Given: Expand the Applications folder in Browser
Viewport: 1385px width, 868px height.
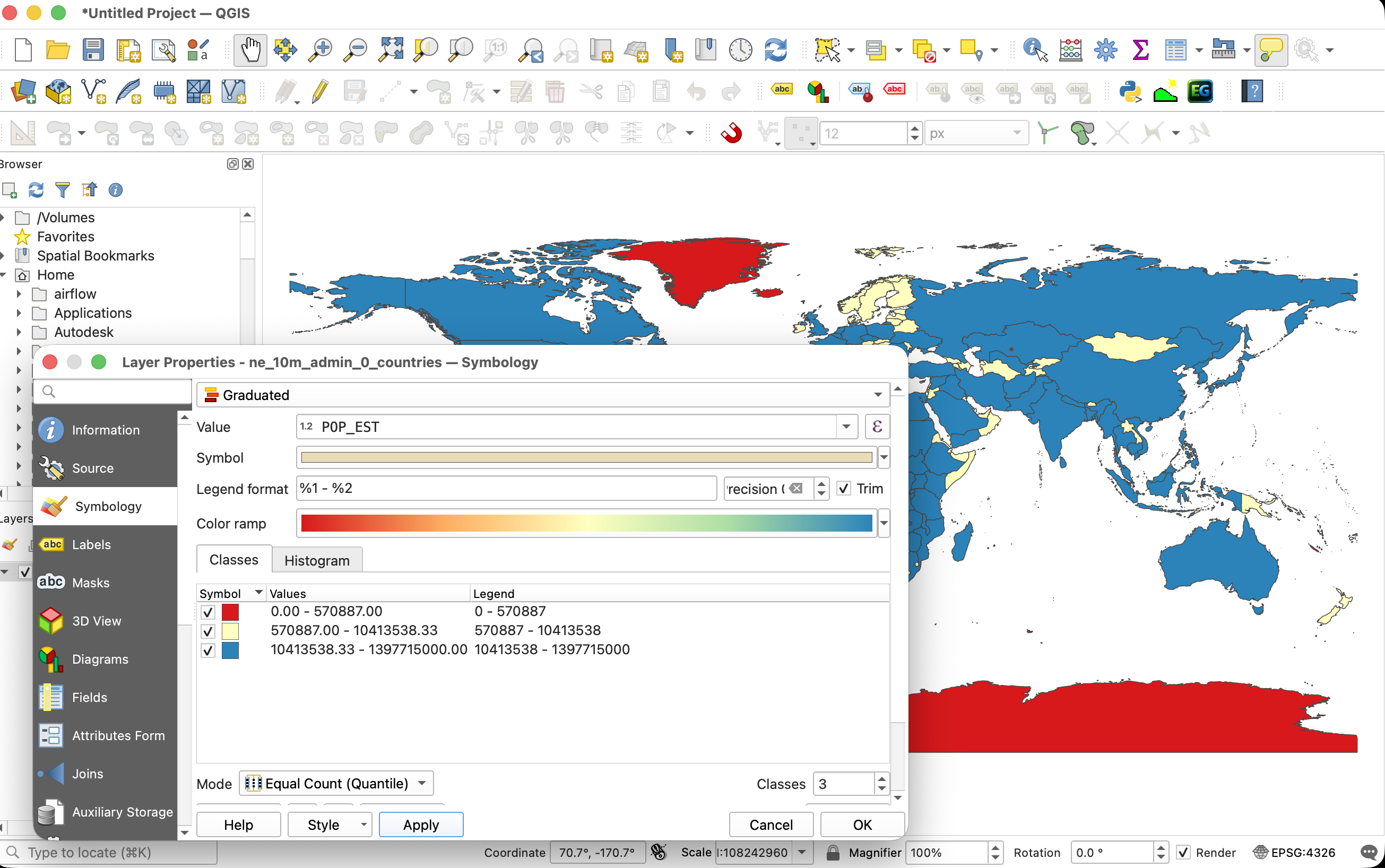Looking at the screenshot, I should coord(19,314).
